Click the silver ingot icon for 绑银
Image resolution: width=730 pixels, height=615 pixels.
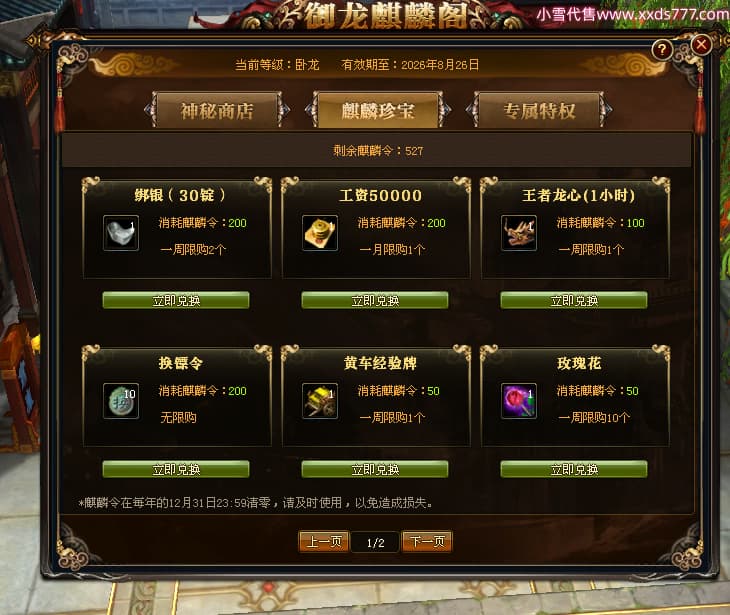pyautogui.click(x=121, y=233)
